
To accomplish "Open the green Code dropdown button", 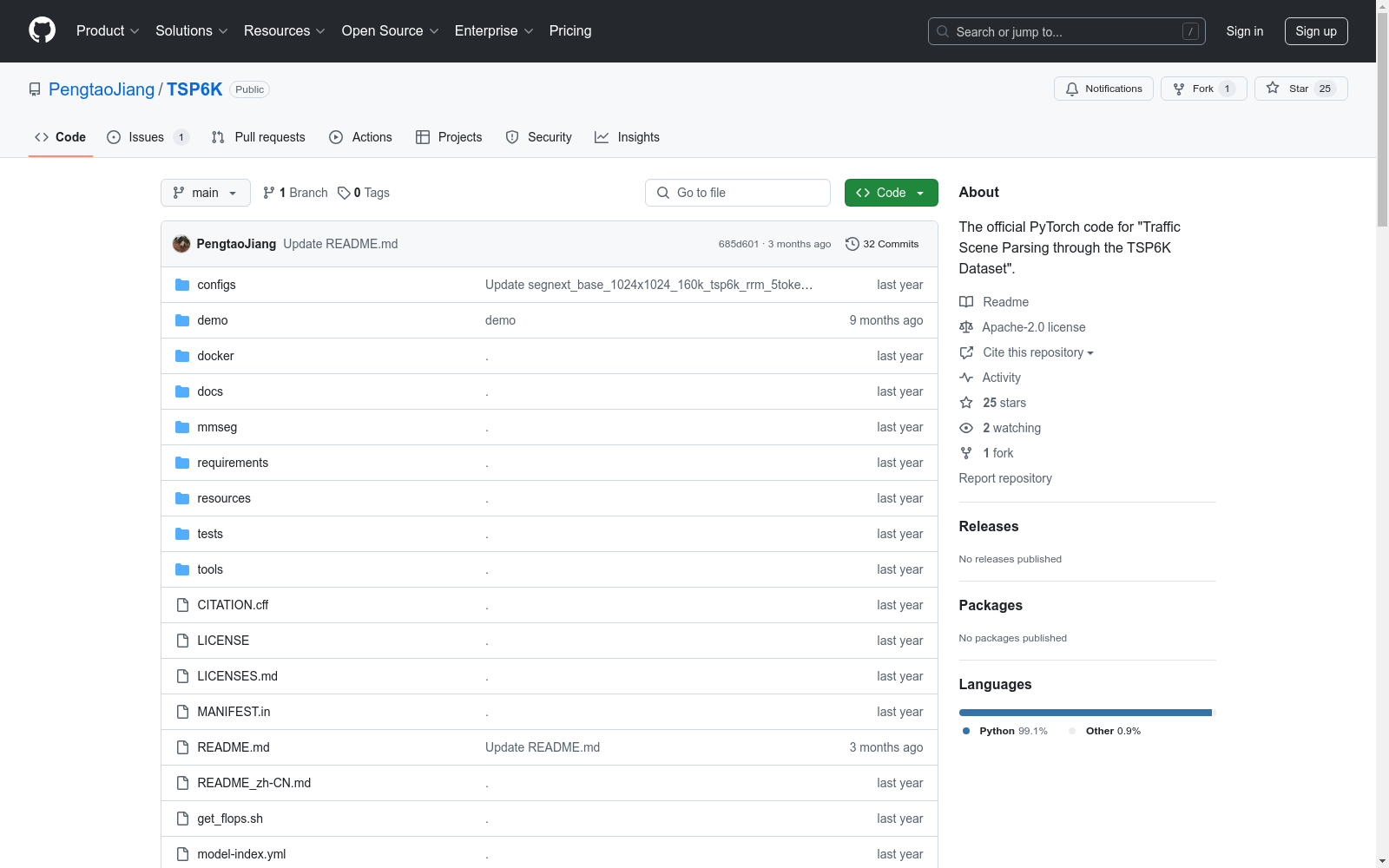I will pos(892,193).
